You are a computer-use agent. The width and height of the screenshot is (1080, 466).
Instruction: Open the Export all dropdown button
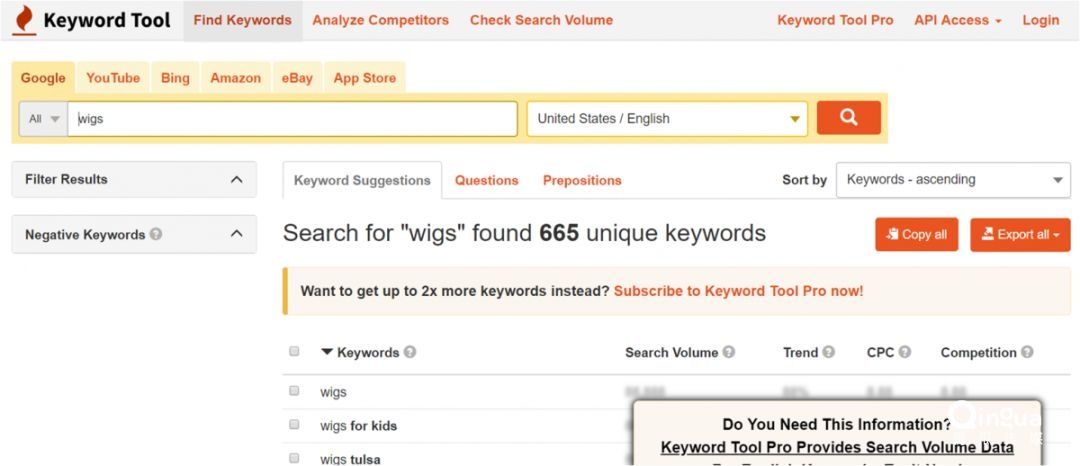1020,235
